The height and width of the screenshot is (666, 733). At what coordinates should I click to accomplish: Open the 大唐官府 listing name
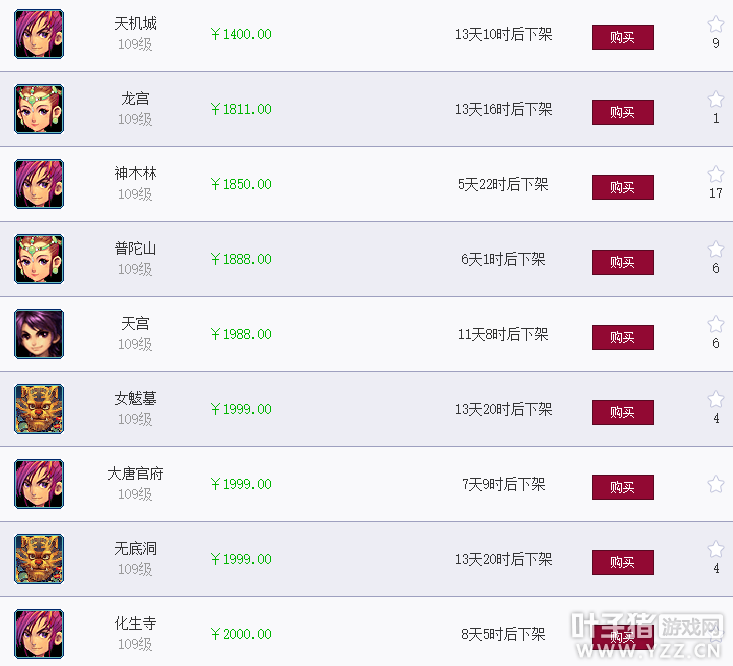[x=135, y=473]
